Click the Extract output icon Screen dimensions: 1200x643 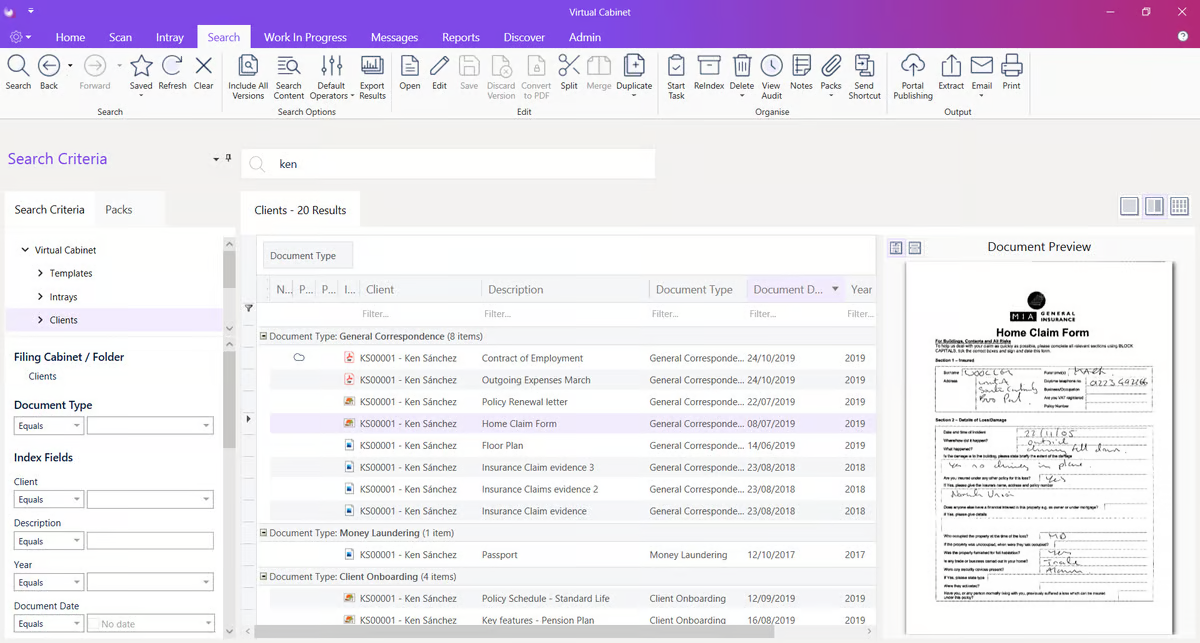(950, 67)
